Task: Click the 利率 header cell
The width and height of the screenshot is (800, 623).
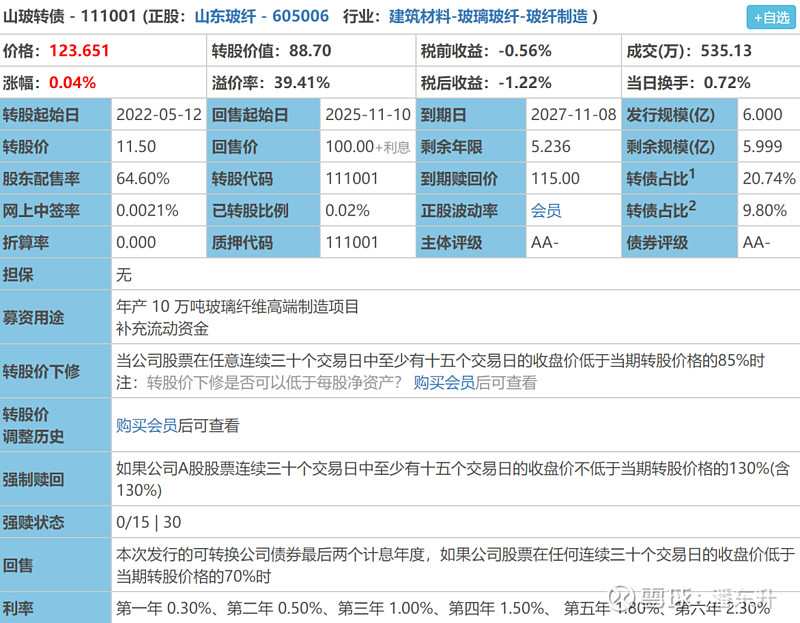Action: (56, 608)
